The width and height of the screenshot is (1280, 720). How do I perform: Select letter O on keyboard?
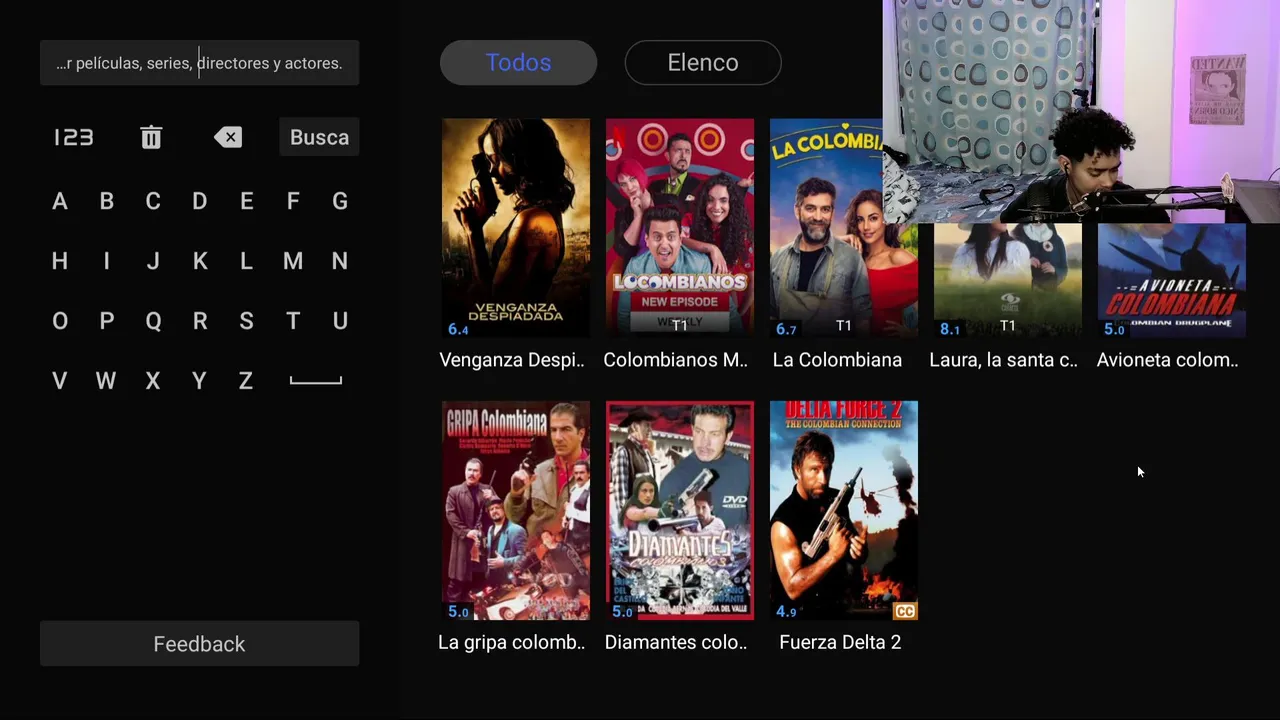tap(60, 321)
